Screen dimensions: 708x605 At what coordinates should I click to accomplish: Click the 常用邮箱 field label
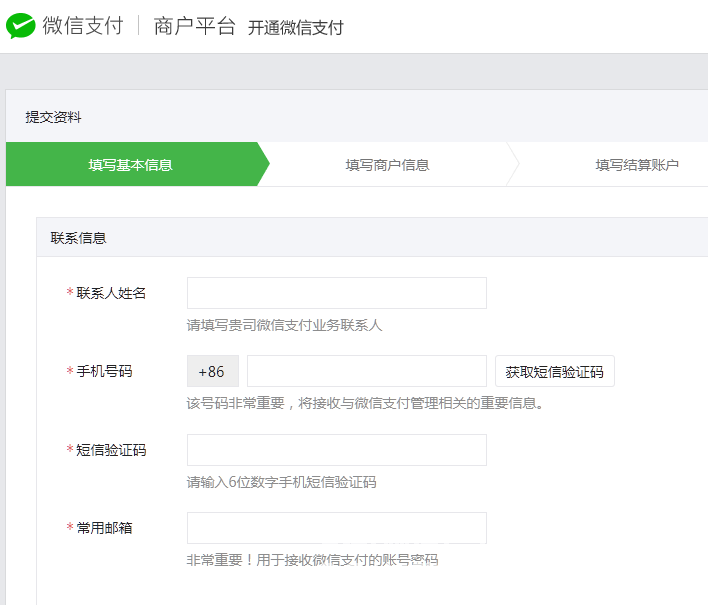[104, 528]
